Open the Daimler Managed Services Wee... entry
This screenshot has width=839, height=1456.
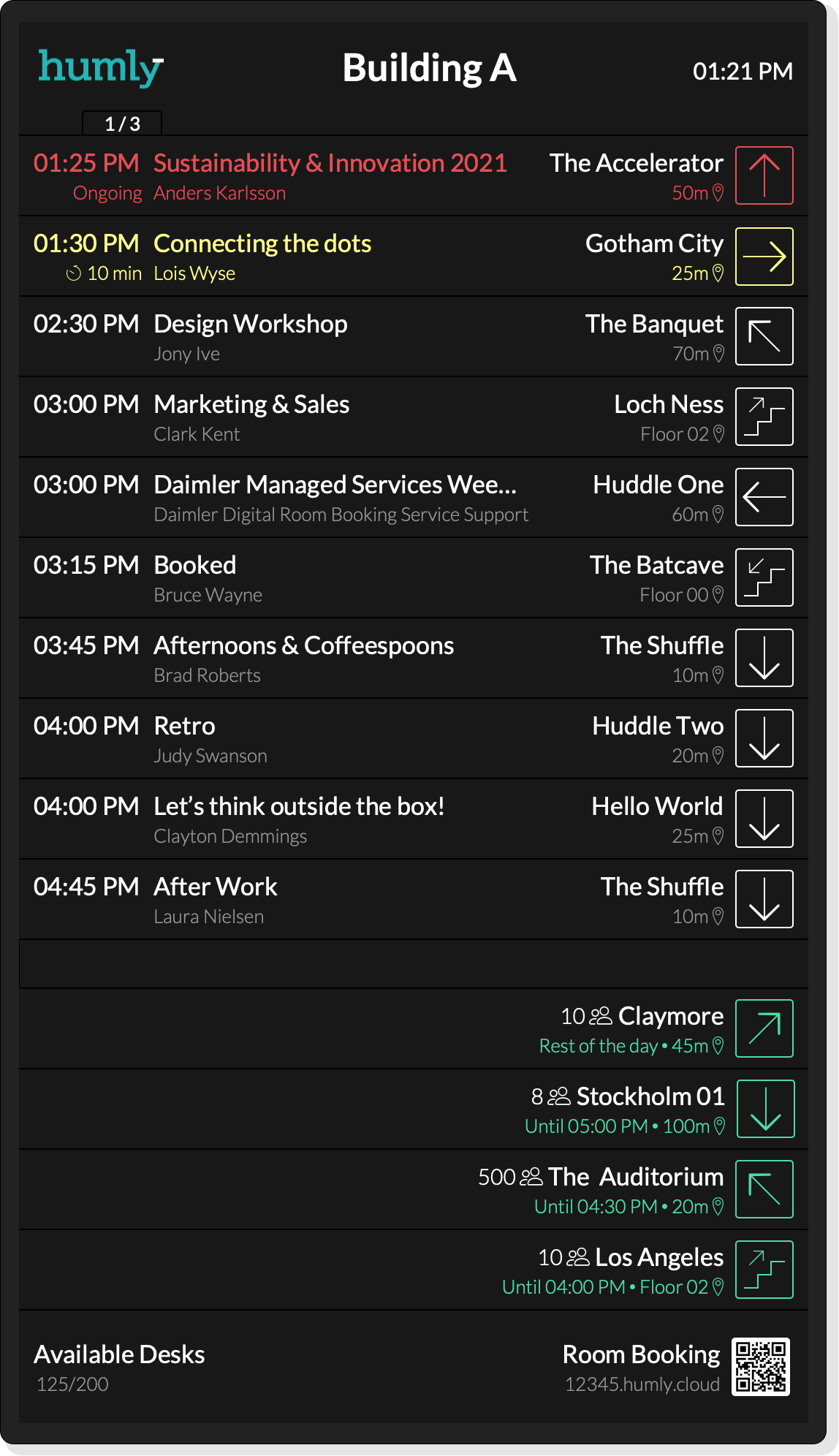coord(335,485)
